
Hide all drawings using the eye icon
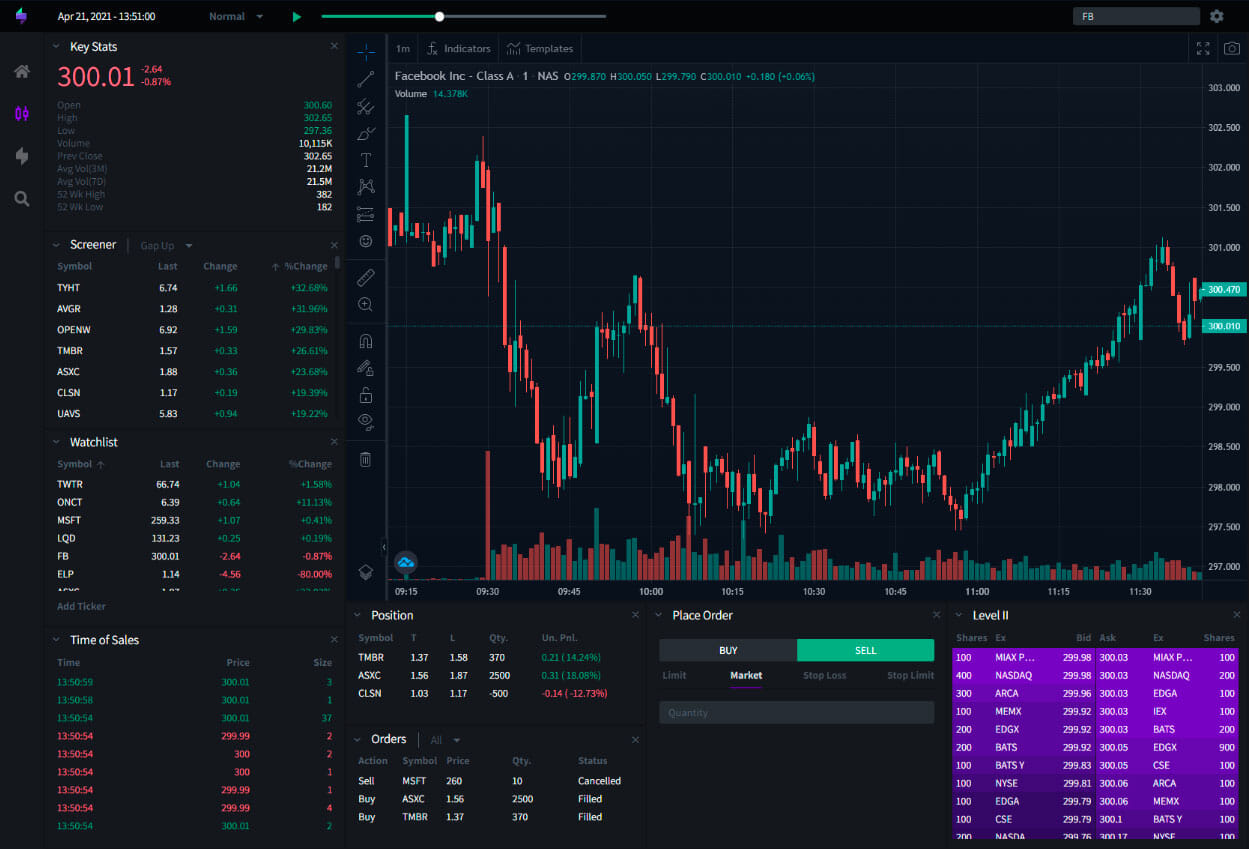click(365, 421)
